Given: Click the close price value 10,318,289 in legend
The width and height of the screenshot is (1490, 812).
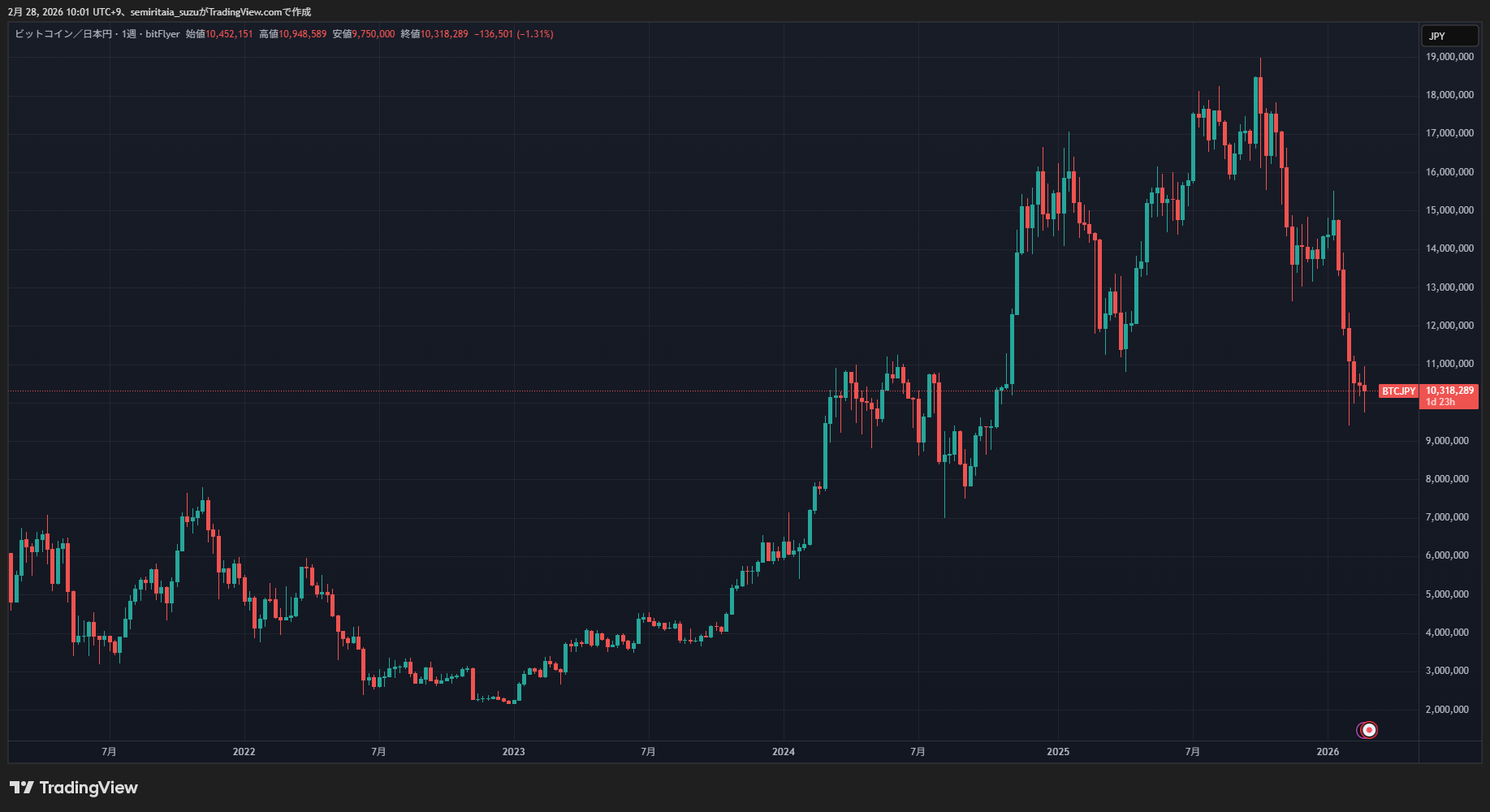Looking at the screenshot, I should tap(444, 34).
